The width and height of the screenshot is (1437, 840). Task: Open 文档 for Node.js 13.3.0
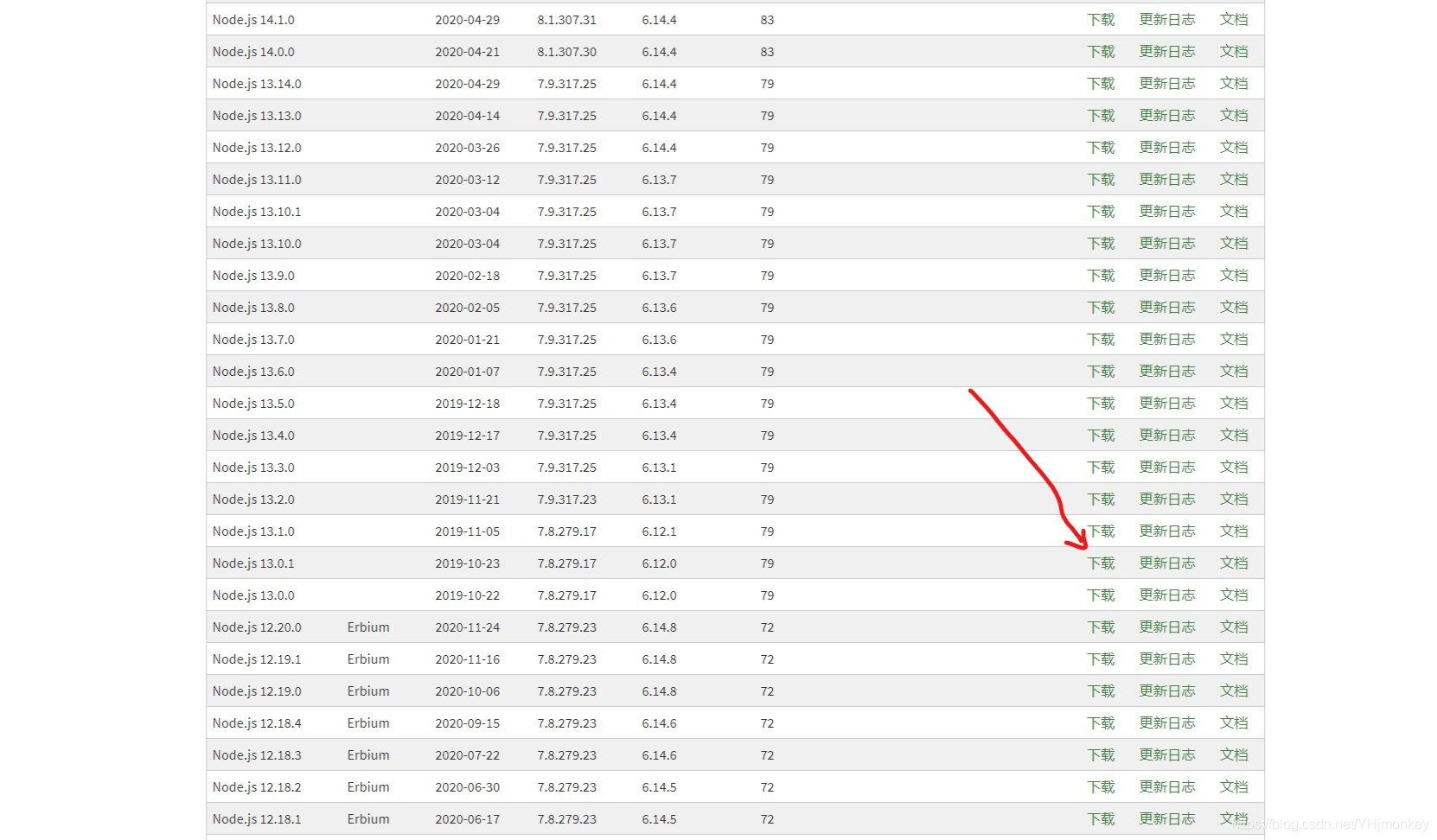(x=1234, y=468)
